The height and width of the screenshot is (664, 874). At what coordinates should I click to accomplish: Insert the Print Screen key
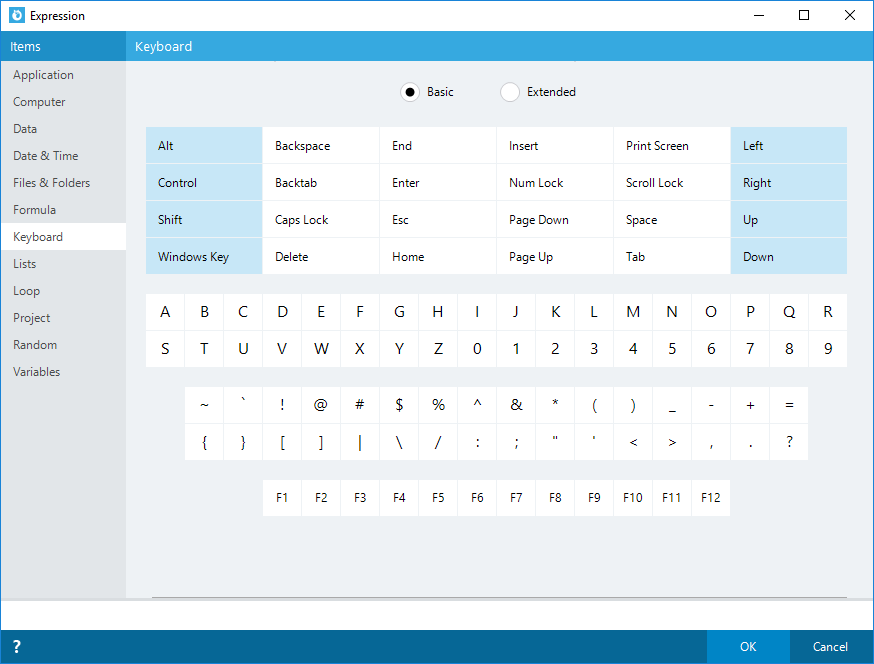pyautogui.click(x=671, y=145)
